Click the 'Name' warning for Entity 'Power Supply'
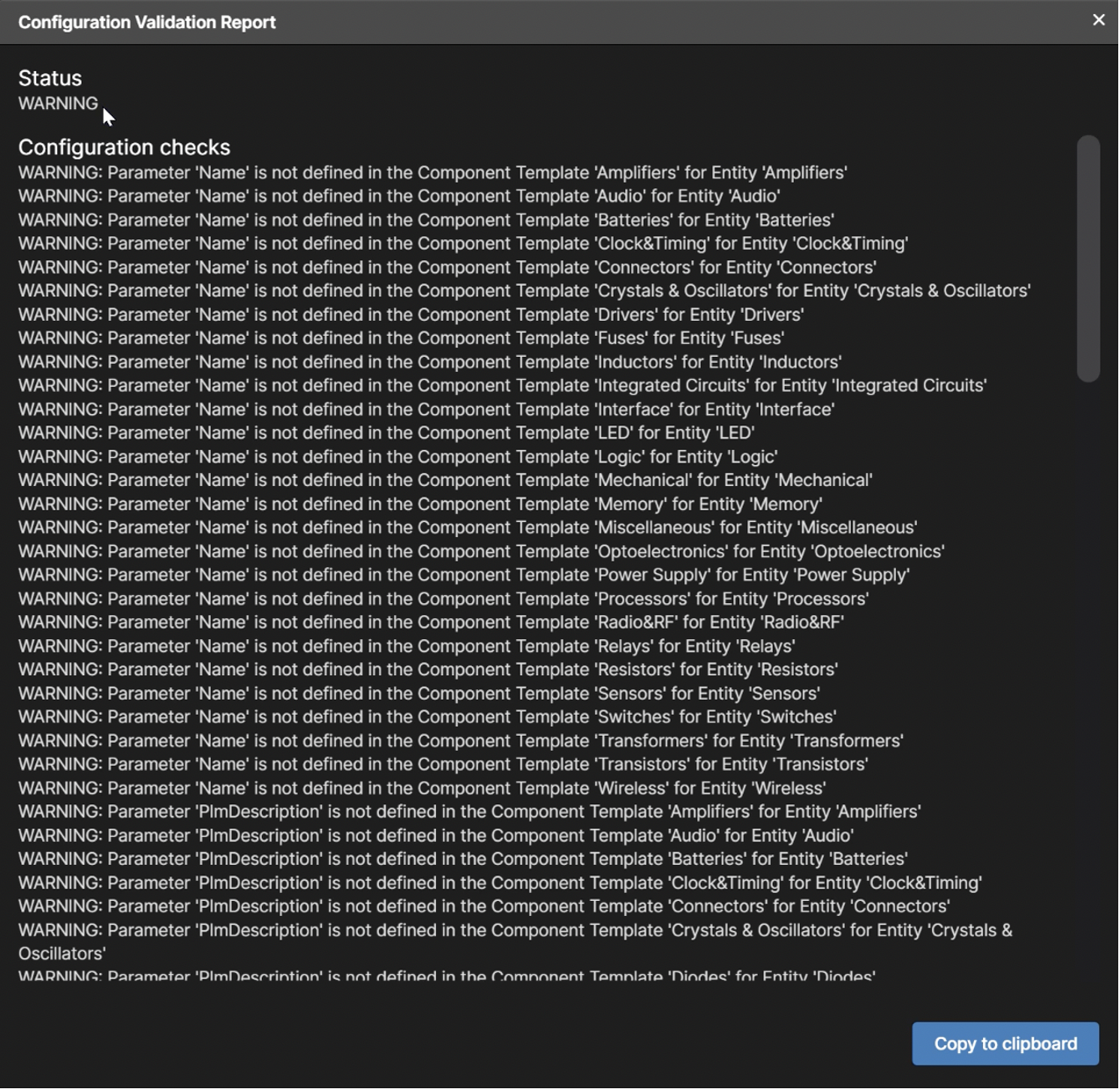 point(465,576)
